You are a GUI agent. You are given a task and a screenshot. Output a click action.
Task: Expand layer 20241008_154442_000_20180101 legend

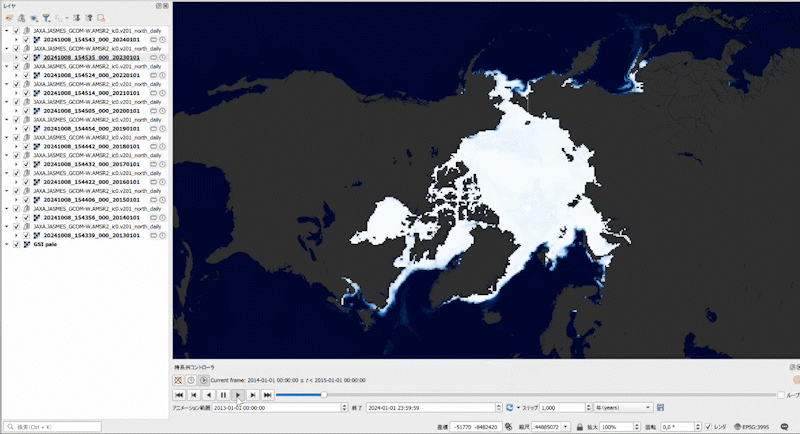pyautogui.click(x=16, y=146)
